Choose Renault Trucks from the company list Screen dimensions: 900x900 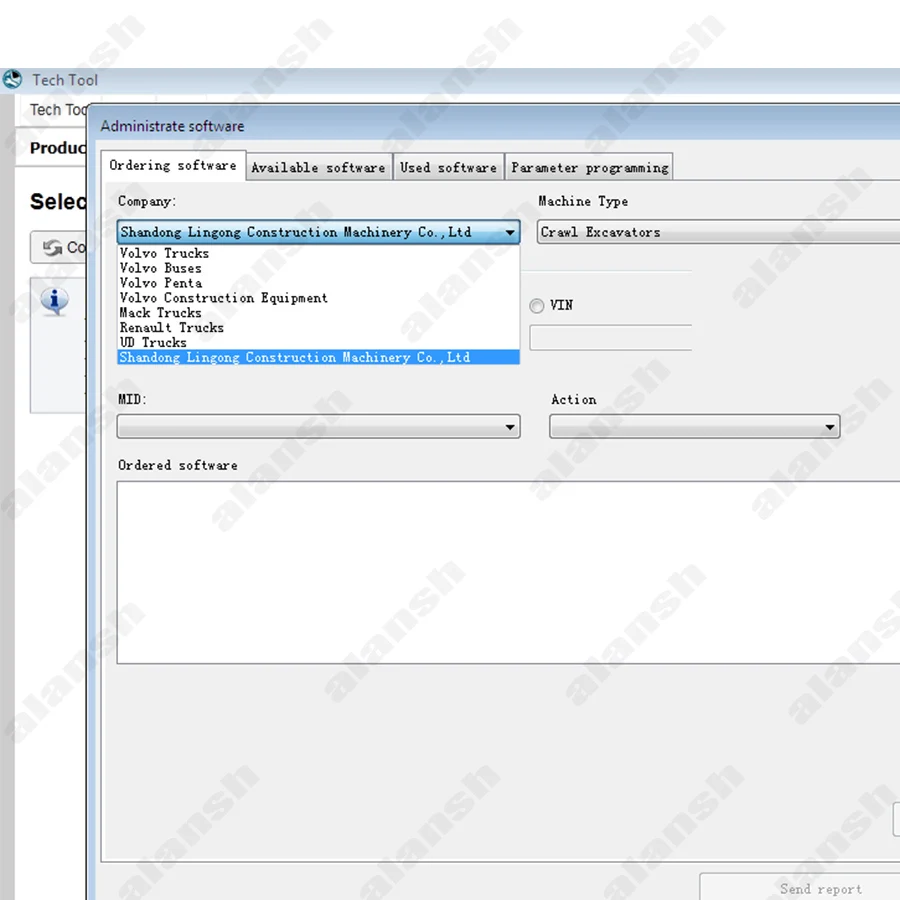point(319,328)
